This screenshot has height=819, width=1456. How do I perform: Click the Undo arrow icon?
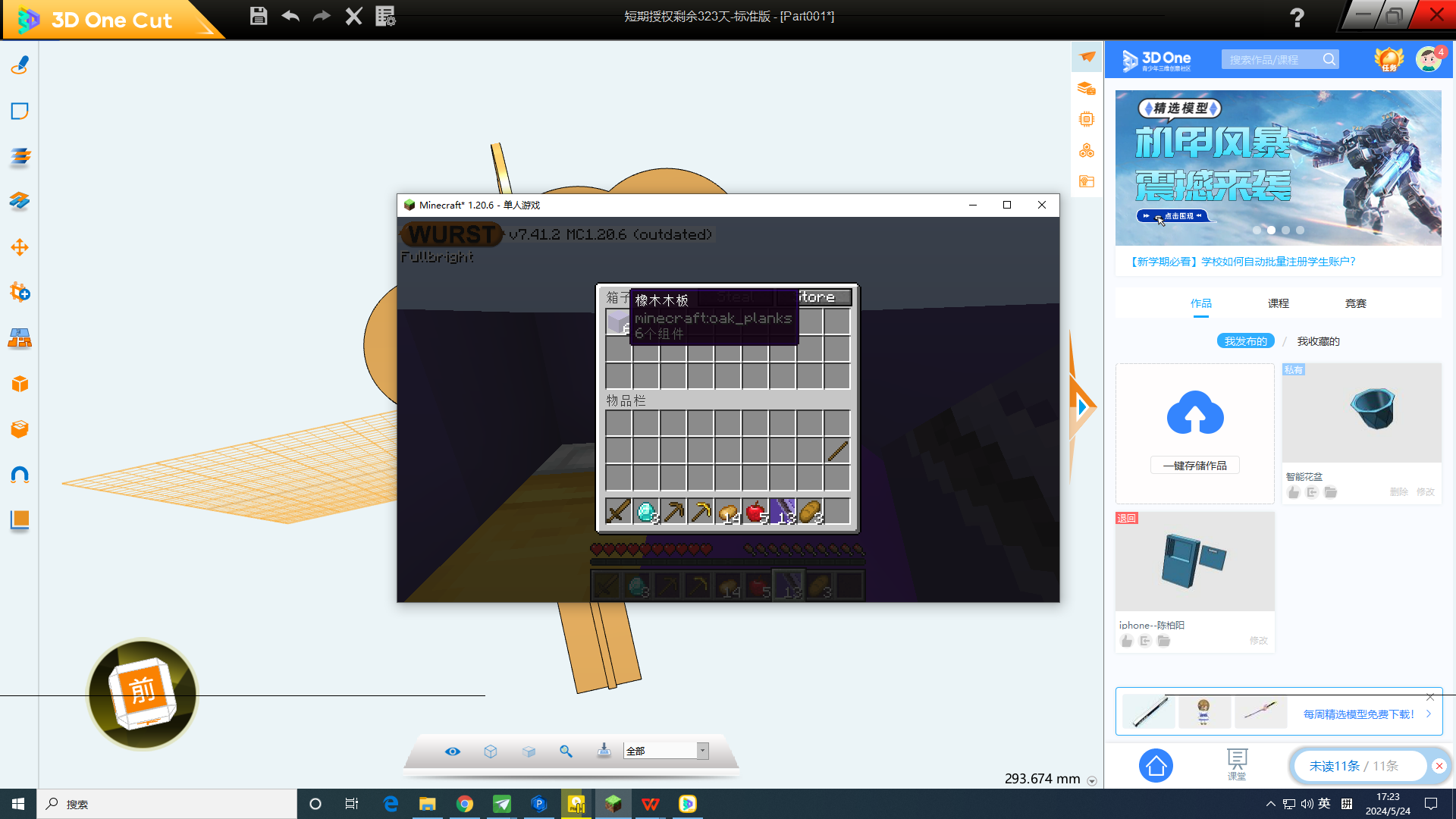(290, 16)
